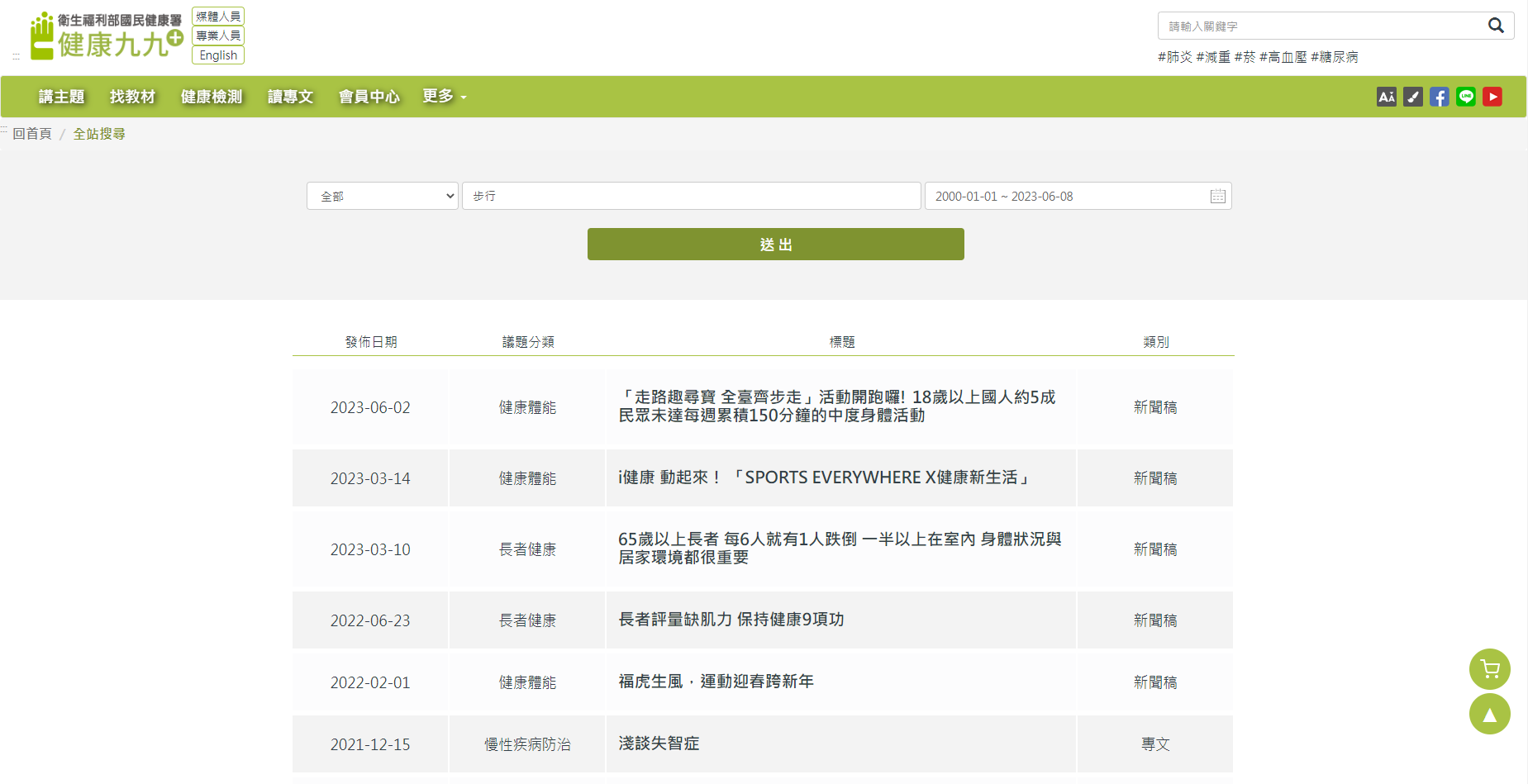Click the #菸 hashtag
Viewport: 1528px width, 784px height.
pos(1245,57)
